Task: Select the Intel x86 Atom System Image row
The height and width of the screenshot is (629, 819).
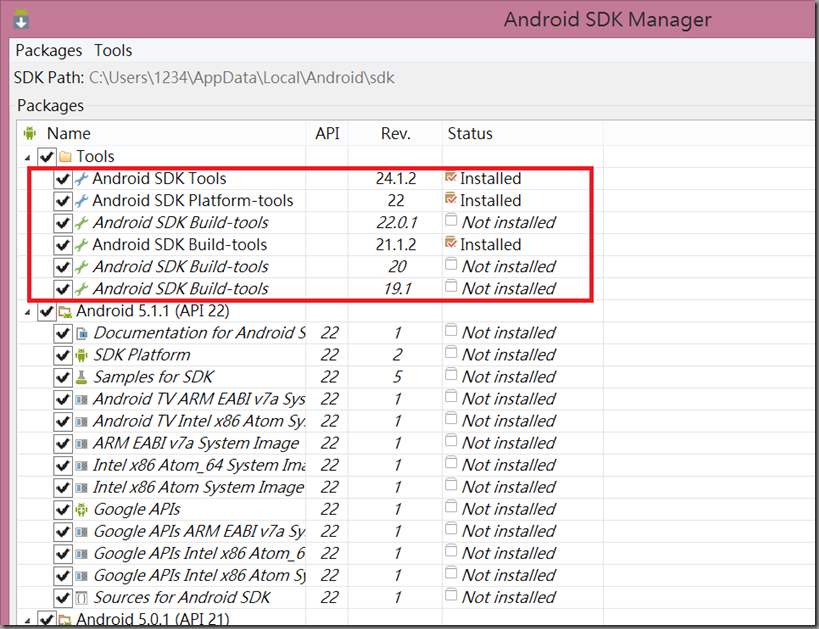Action: click(x=198, y=487)
